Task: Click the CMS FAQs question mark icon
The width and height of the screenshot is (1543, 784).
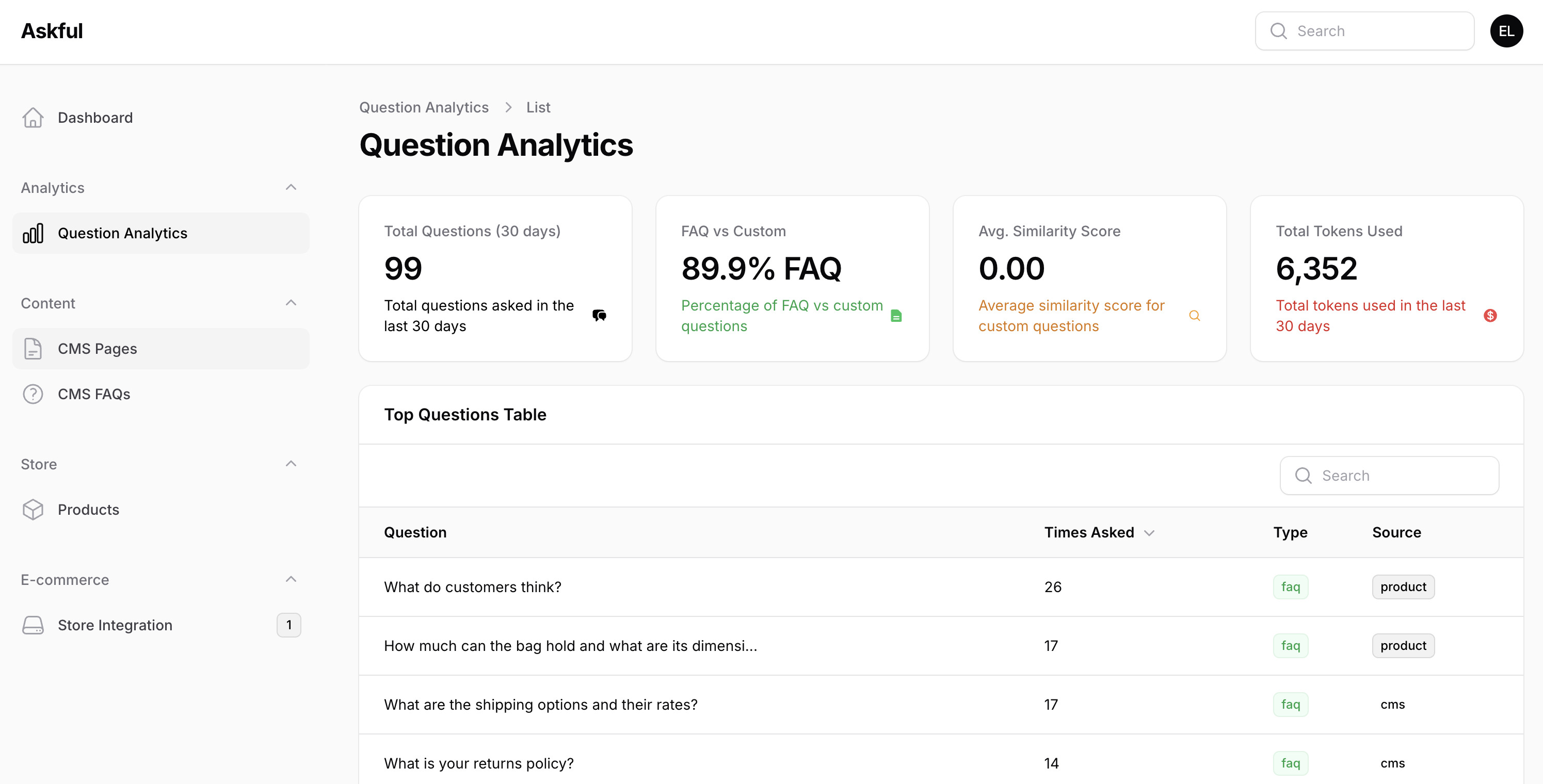Action: coord(33,394)
